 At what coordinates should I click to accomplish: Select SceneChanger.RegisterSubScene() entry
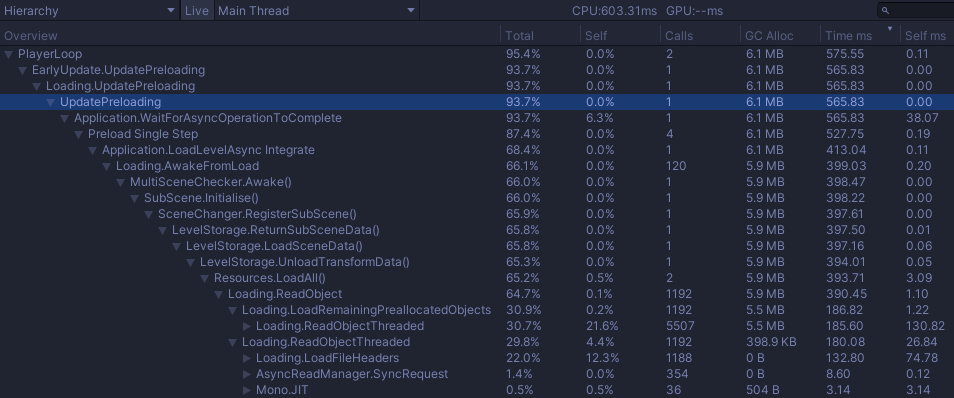(x=257, y=214)
